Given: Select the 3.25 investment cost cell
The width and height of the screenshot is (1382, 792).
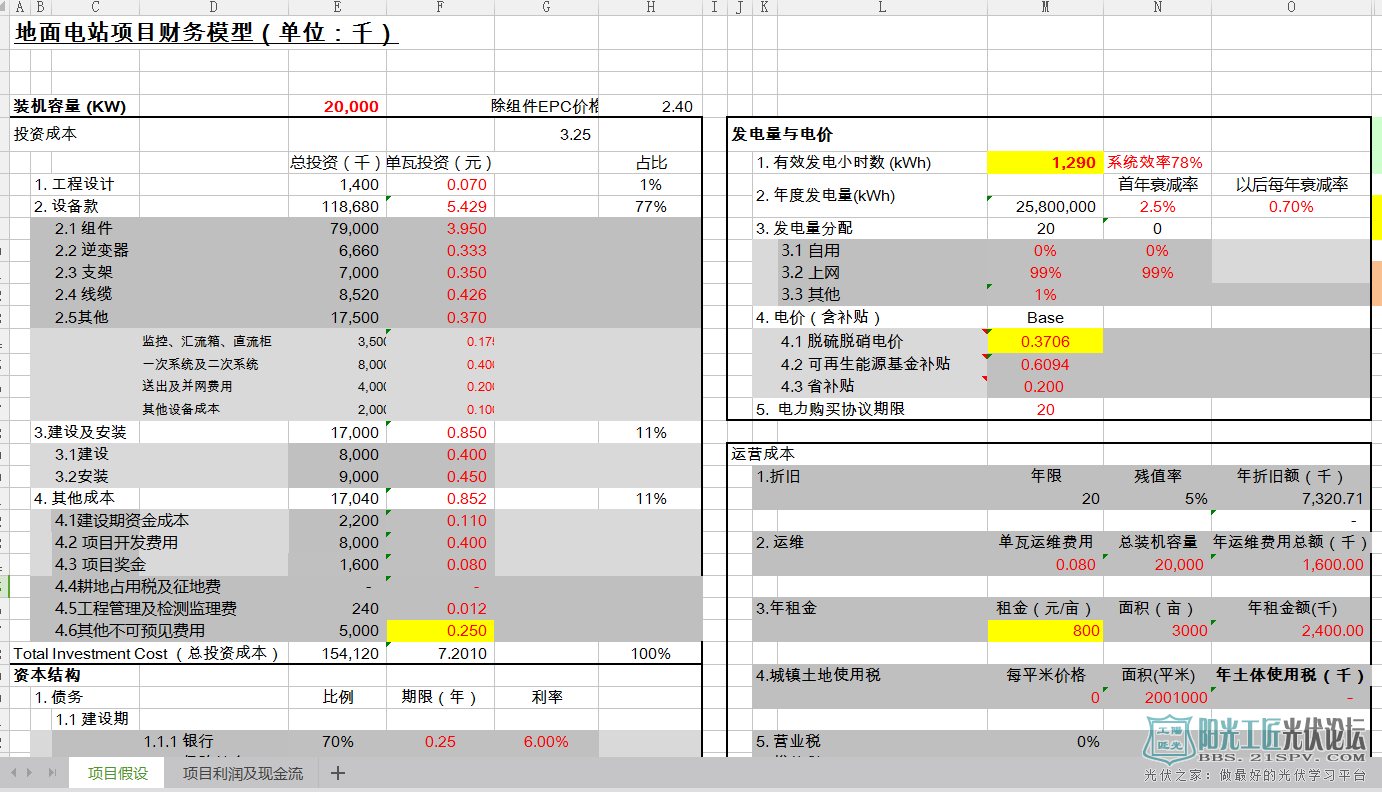Looking at the screenshot, I should [575, 134].
